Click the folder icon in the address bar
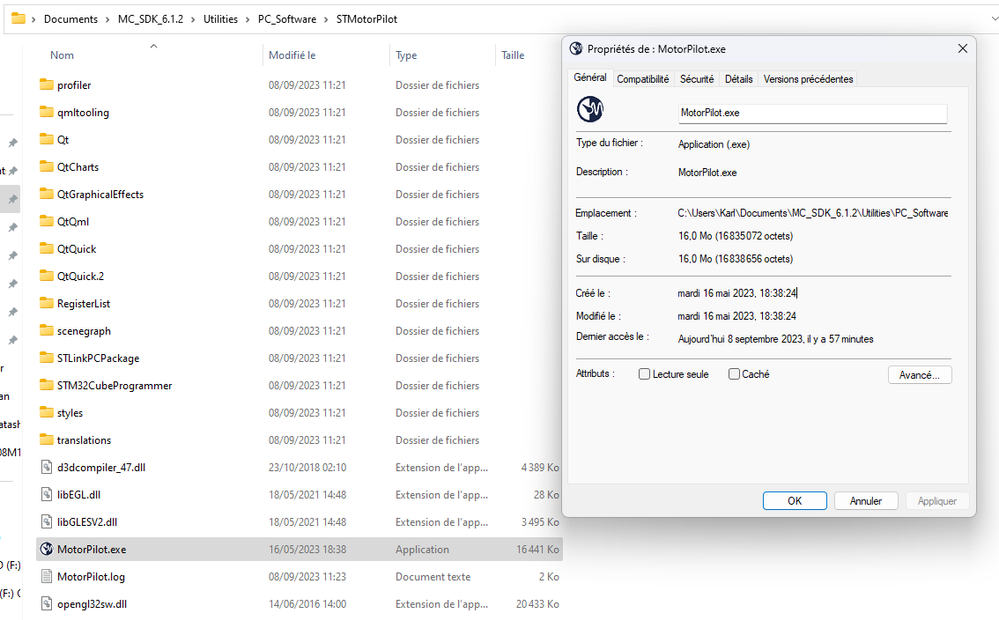The height and width of the screenshot is (620, 999). 18,19
